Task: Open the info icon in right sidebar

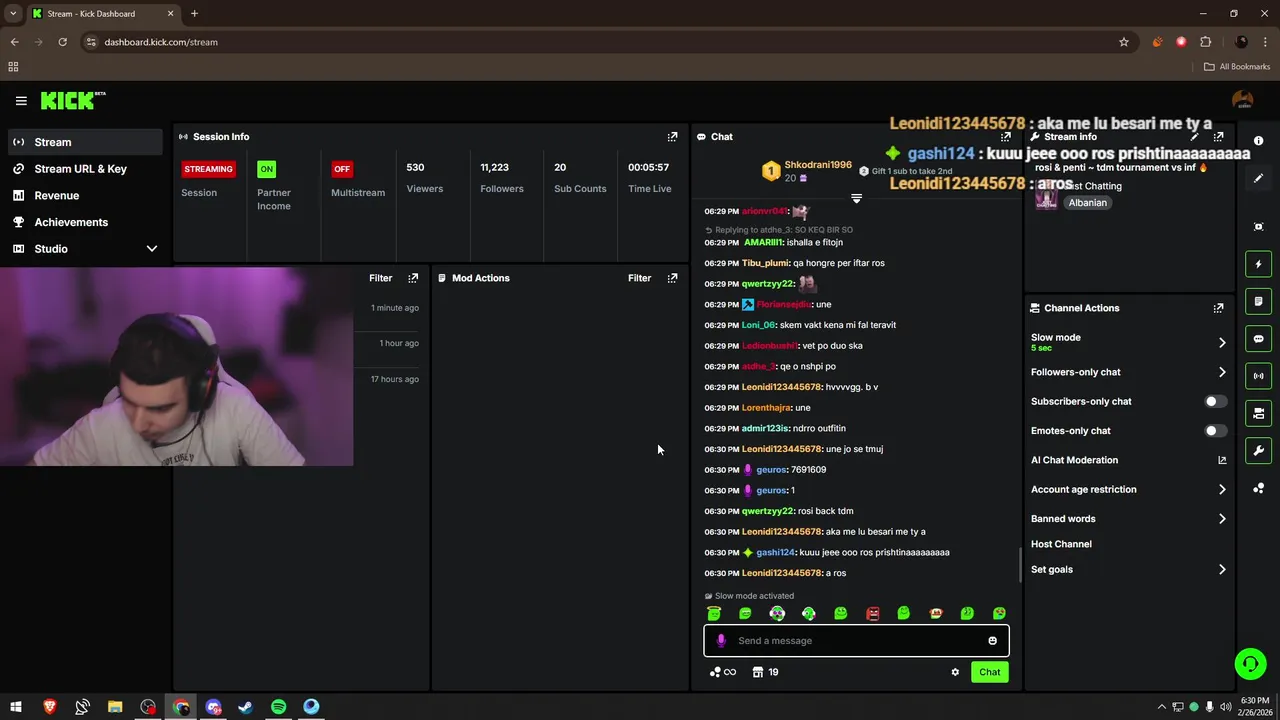Action: click(x=1259, y=141)
